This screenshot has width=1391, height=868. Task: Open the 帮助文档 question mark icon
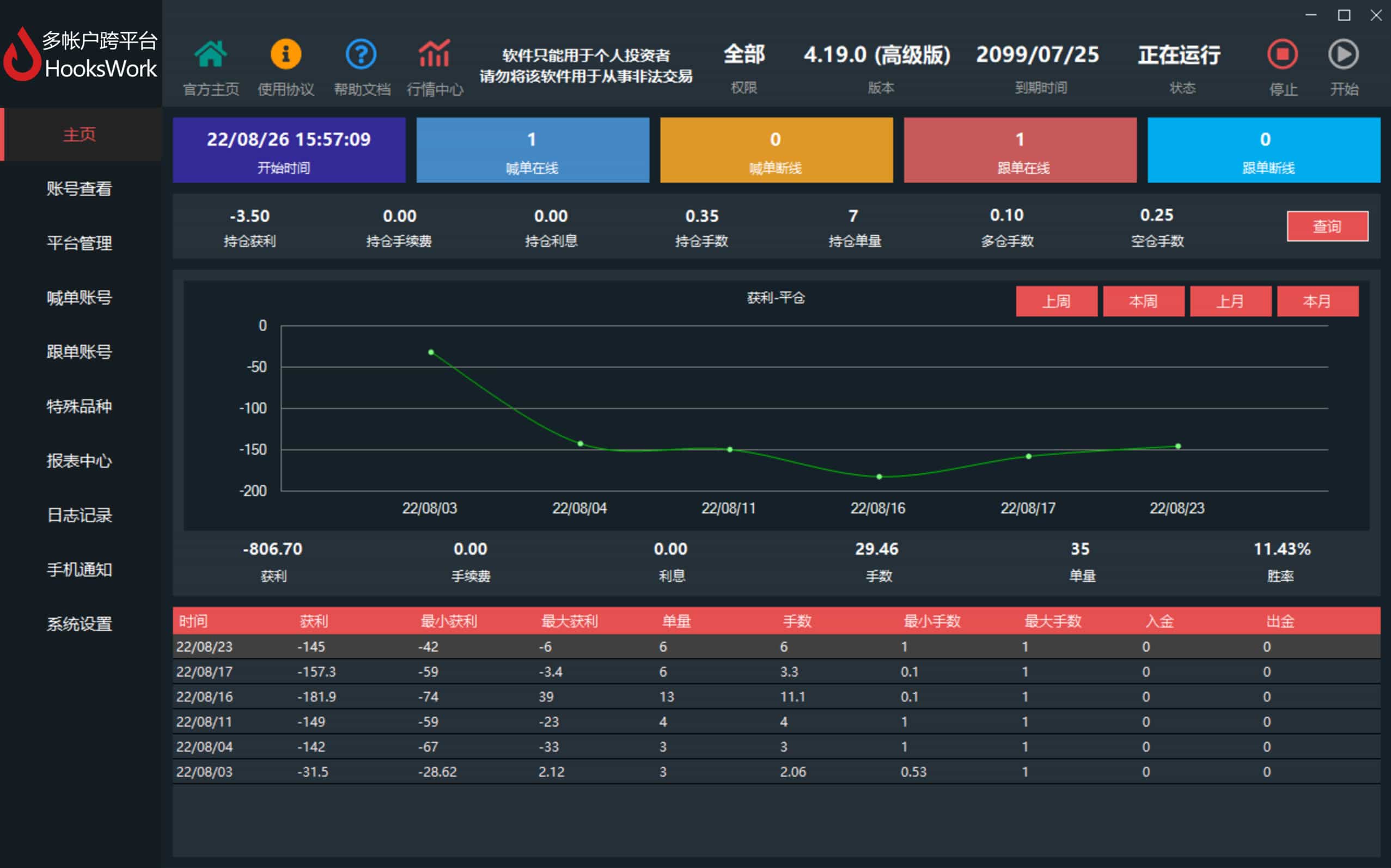361,54
